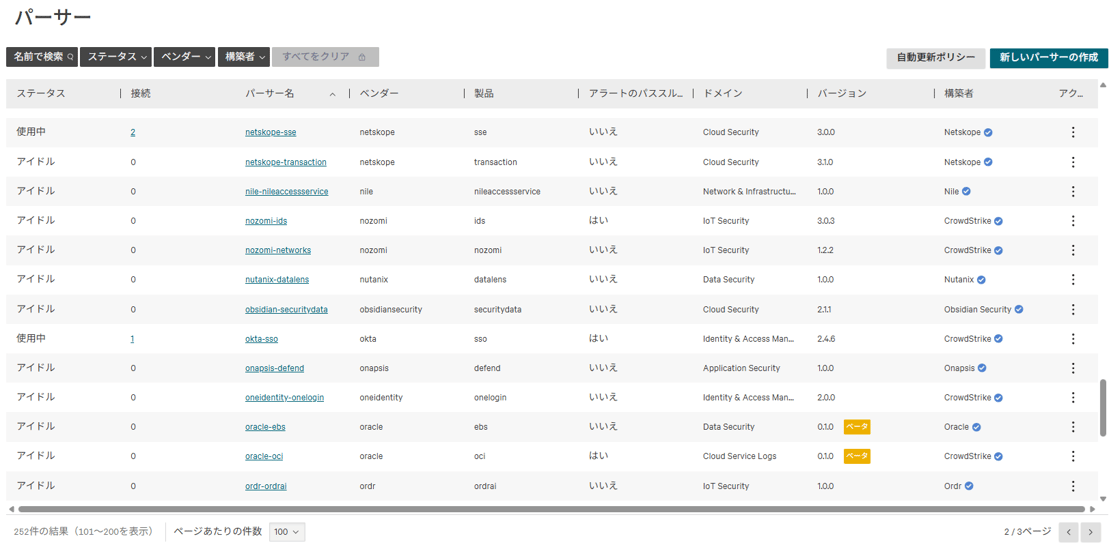The image size is (1113, 545).
Task: Change page size dropdown showing 100
Action: (287, 532)
